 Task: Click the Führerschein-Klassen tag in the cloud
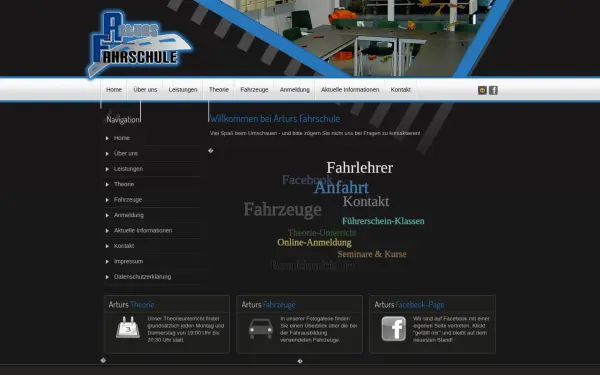(x=383, y=221)
